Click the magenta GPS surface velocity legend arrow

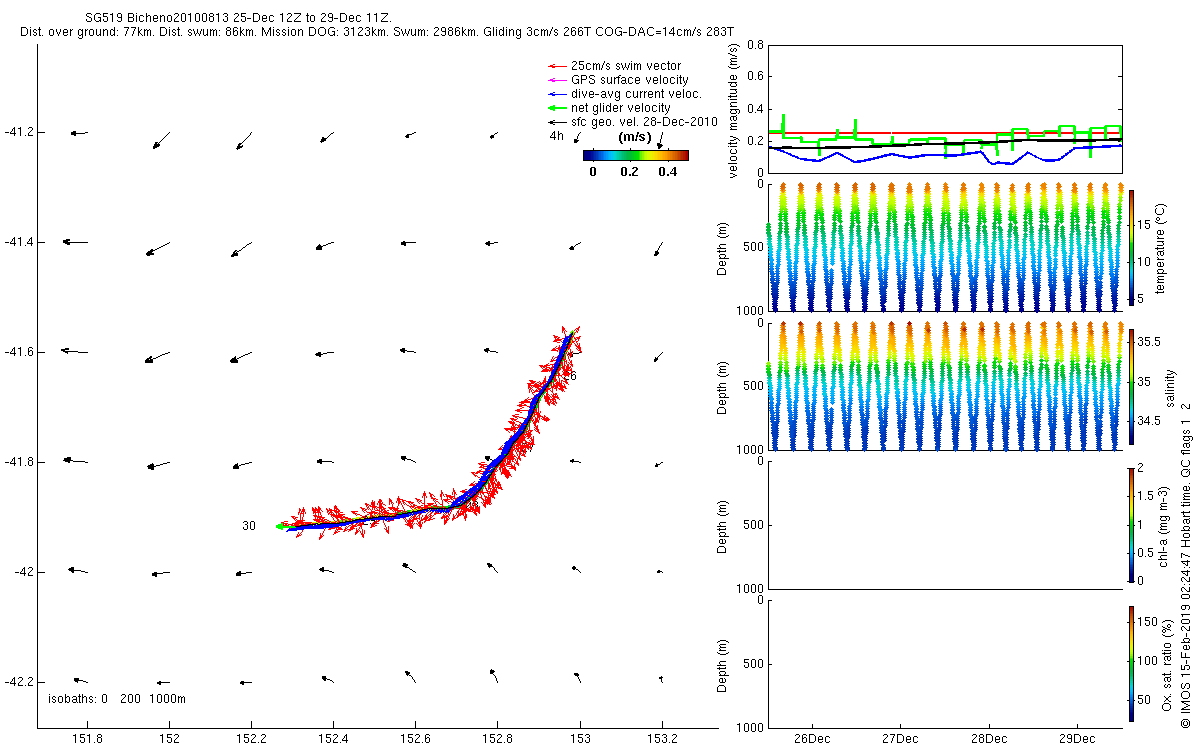tap(556, 80)
